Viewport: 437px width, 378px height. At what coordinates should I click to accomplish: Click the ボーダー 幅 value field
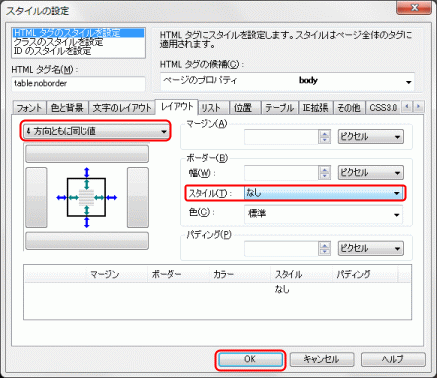click(x=281, y=173)
